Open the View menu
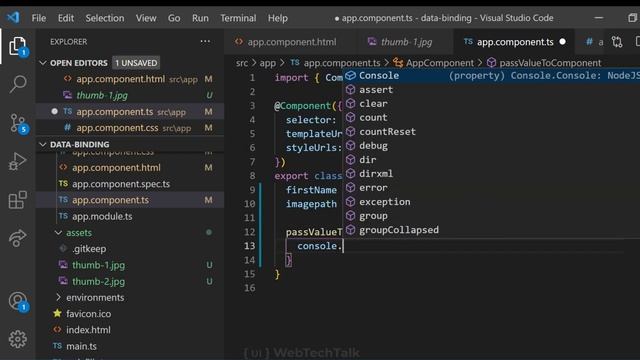Image resolution: width=640 pixels, height=360 pixels. pos(146,18)
